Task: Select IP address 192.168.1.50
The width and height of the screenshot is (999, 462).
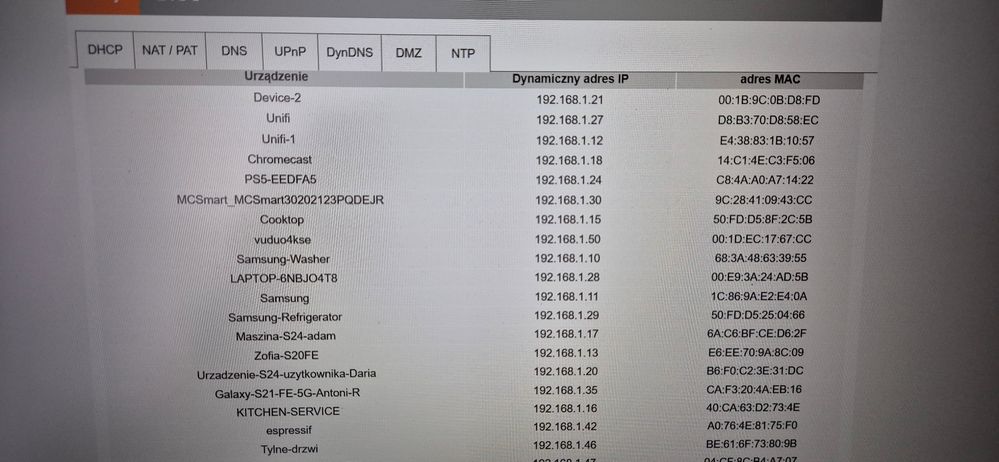Action: point(568,239)
